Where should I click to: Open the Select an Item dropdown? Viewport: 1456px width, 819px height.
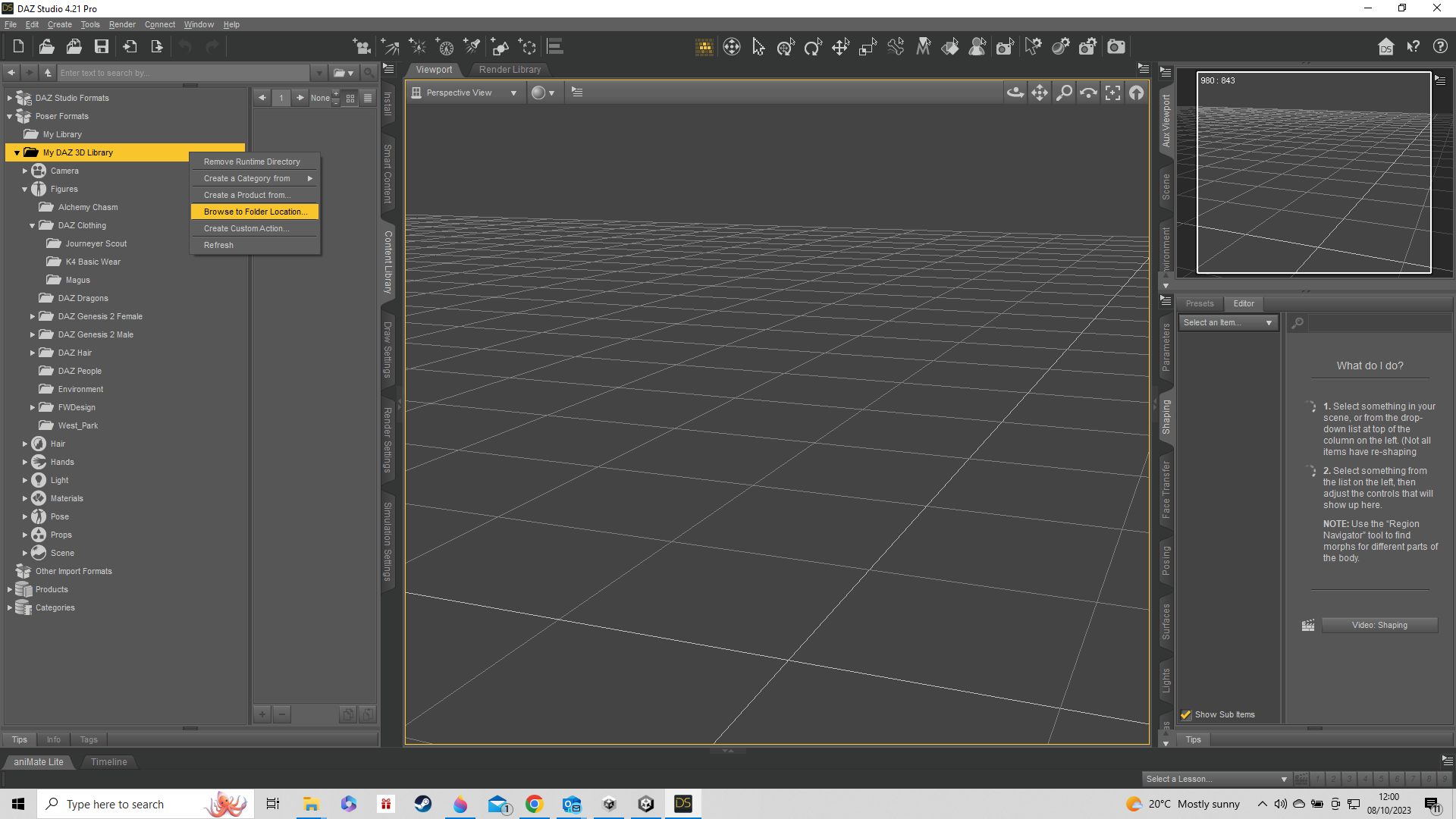click(x=1228, y=322)
